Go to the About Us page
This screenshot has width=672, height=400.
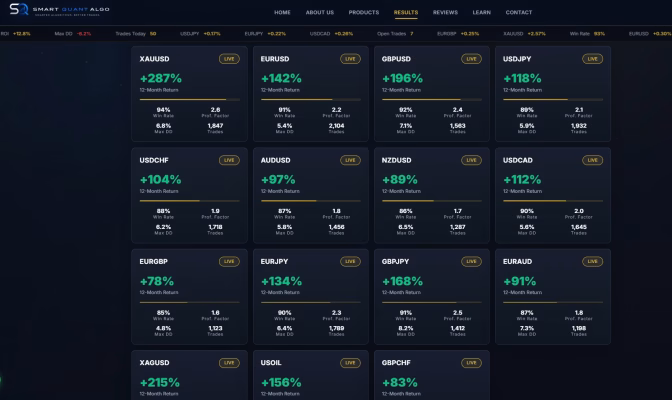[x=320, y=12]
